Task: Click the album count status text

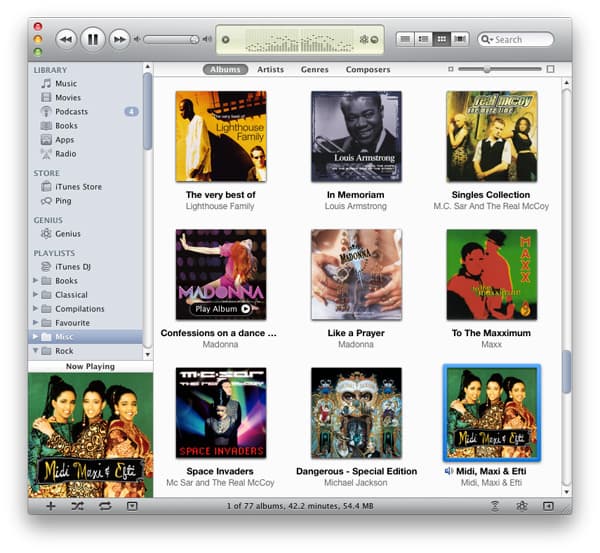Action: tap(300, 506)
